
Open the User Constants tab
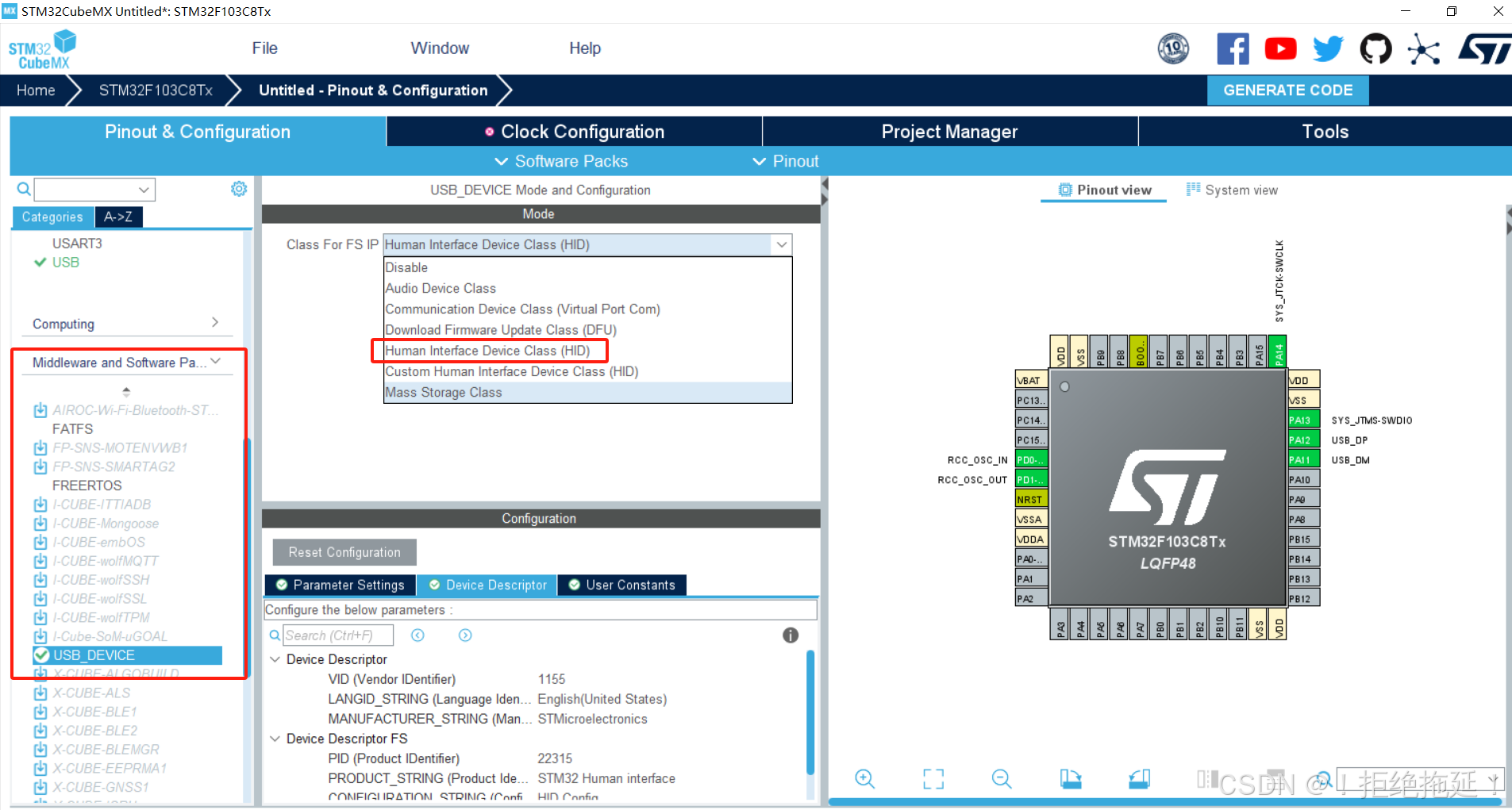(622, 585)
